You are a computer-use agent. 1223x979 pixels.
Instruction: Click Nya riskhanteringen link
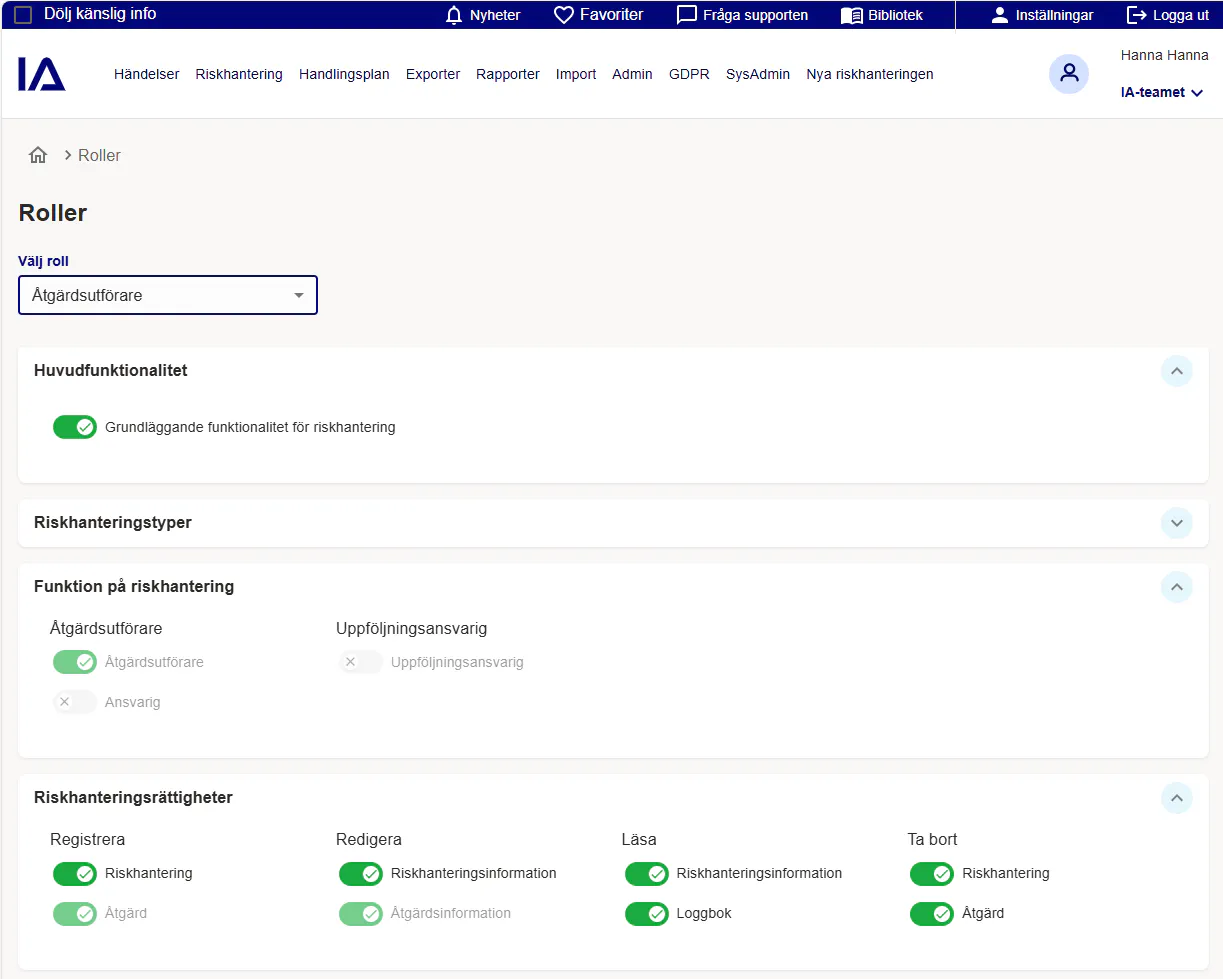point(869,74)
